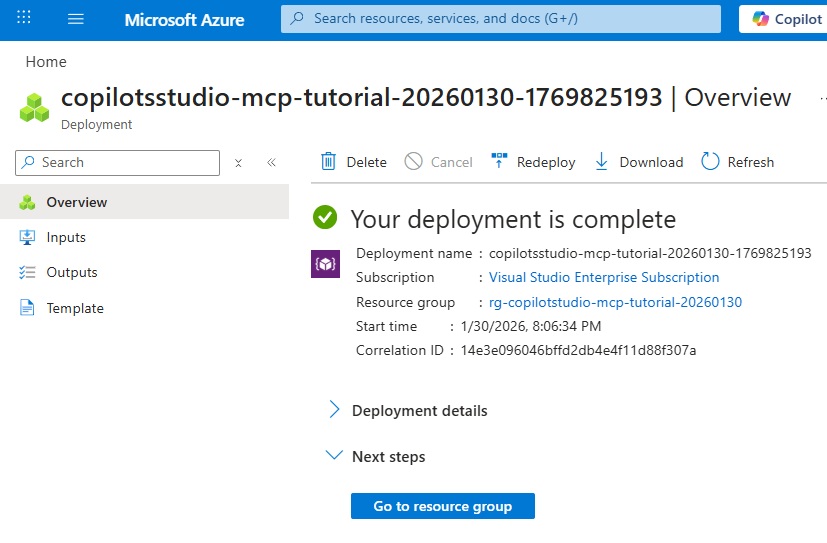
Task: Click the Cancel circle-slash icon
Action: pos(414,161)
